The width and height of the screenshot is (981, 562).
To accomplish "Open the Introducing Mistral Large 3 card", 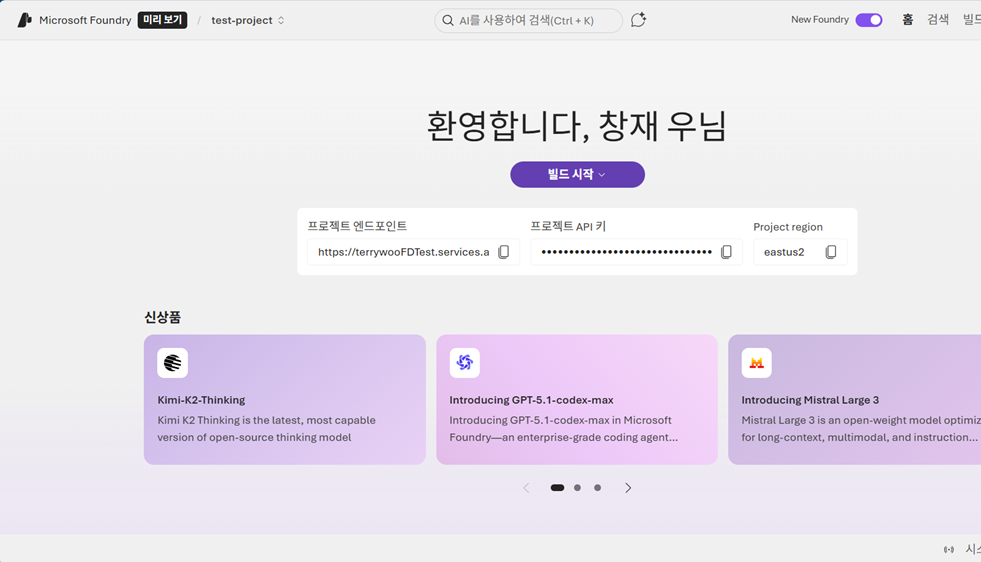I will click(855, 399).
